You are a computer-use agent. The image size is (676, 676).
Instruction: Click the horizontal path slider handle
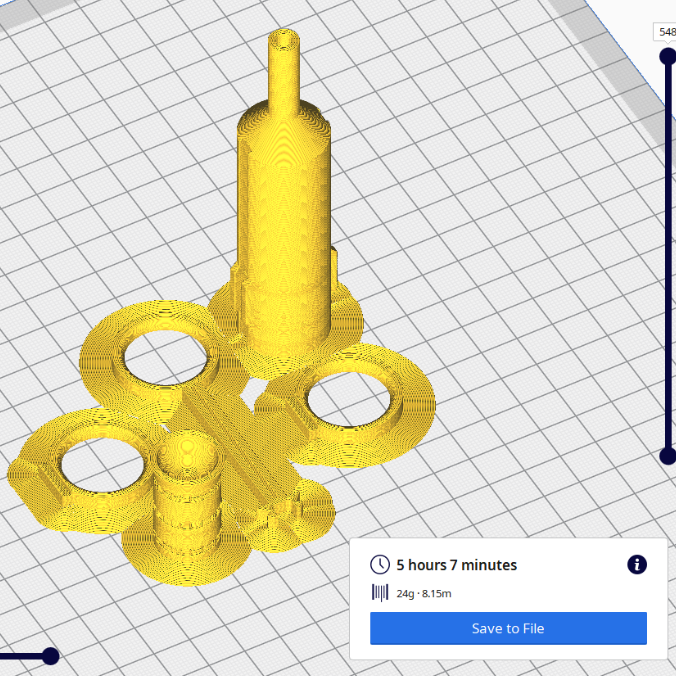click(50, 656)
